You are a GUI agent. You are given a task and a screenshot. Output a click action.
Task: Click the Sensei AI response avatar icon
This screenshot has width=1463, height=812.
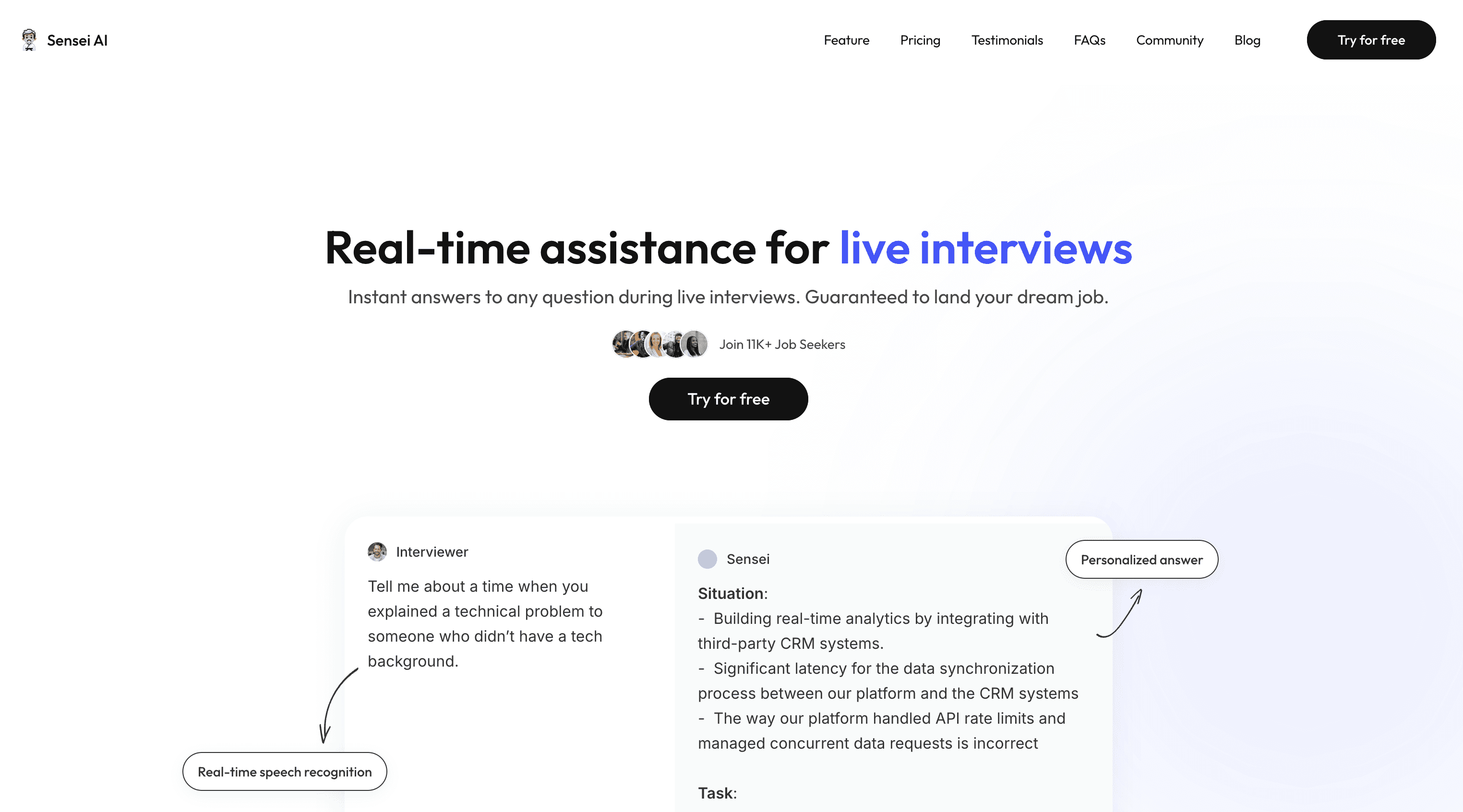(707, 558)
